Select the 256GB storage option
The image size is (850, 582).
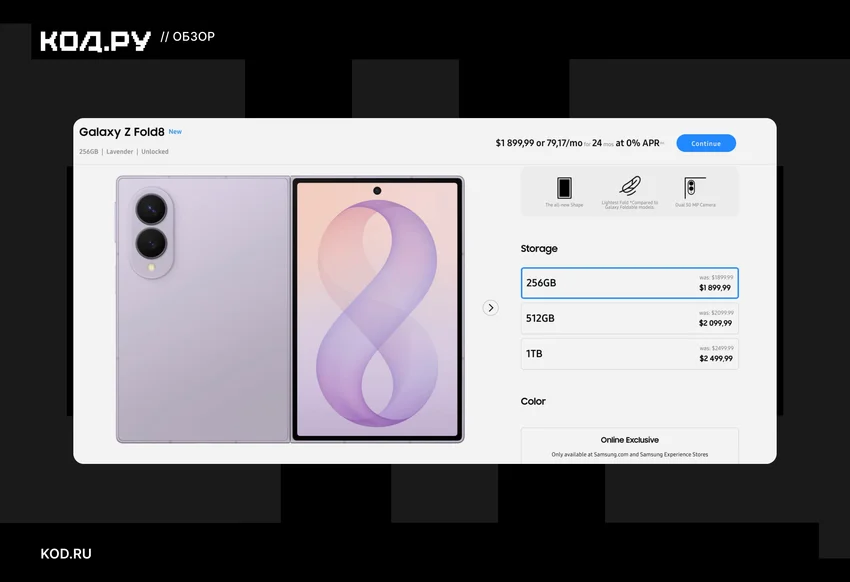pyautogui.click(x=629, y=283)
